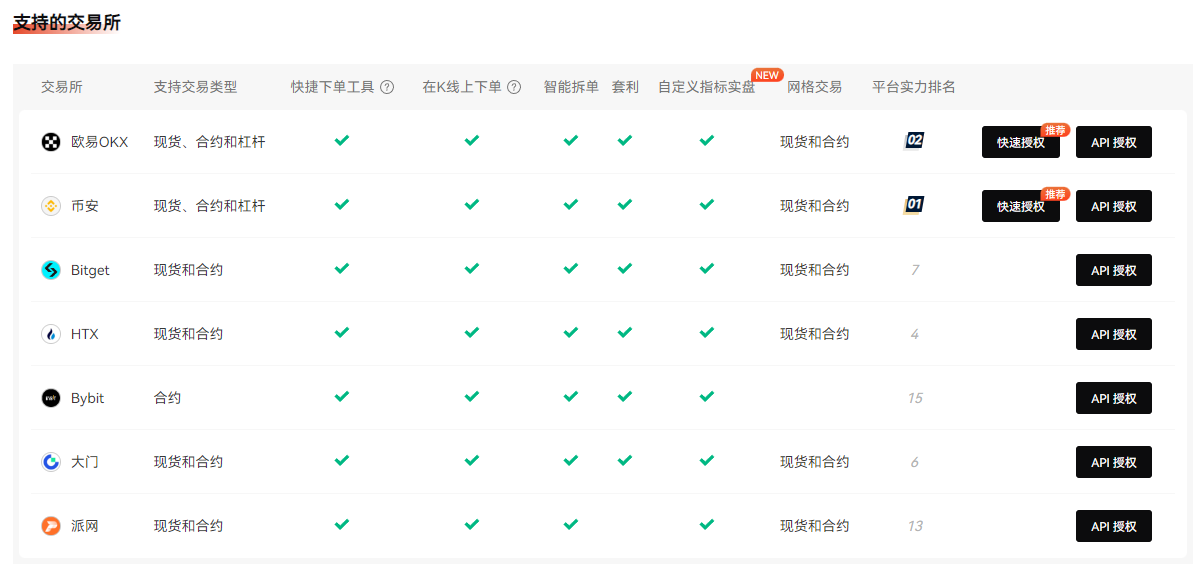
Task: Click rank number 7 in Bitget row
Action: point(915,270)
